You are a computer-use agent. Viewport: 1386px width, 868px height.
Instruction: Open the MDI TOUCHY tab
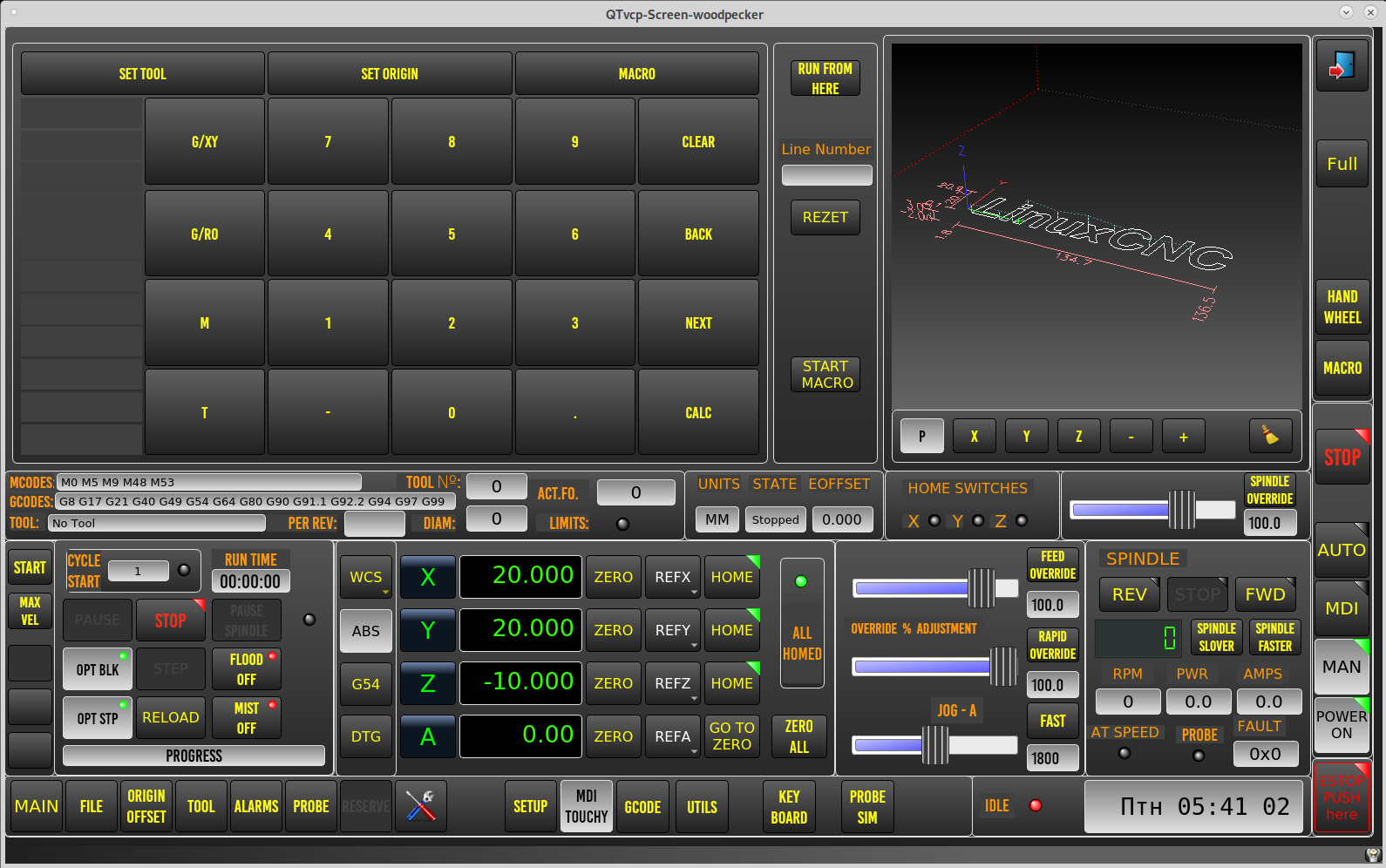point(586,806)
